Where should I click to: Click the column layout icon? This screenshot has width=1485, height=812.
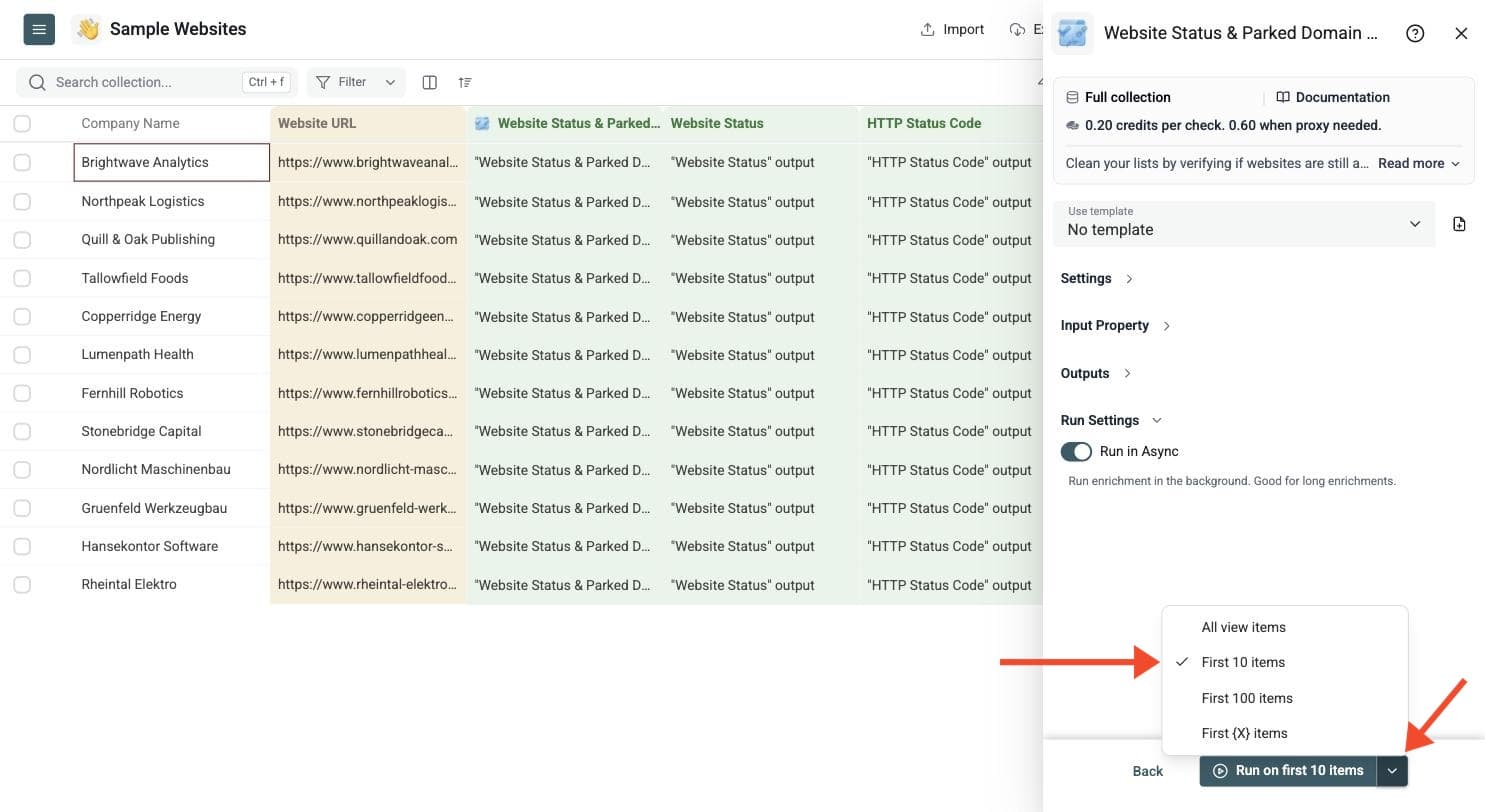coord(430,82)
